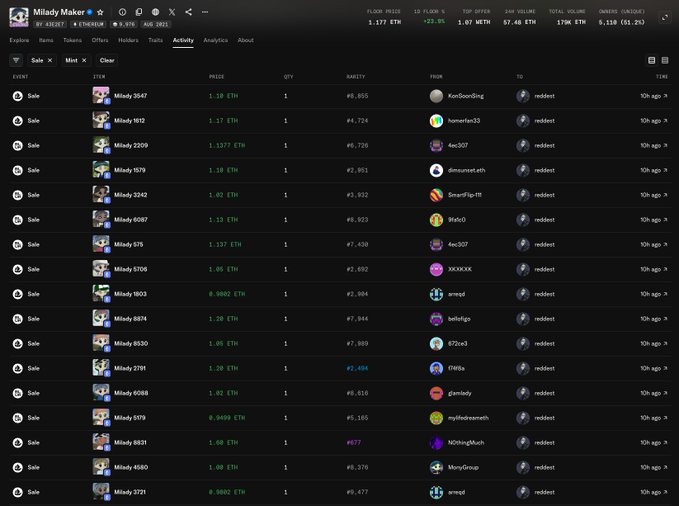Open transaction link for Milady 8831 sale
Viewport: 679px width, 506px height.
(654, 442)
